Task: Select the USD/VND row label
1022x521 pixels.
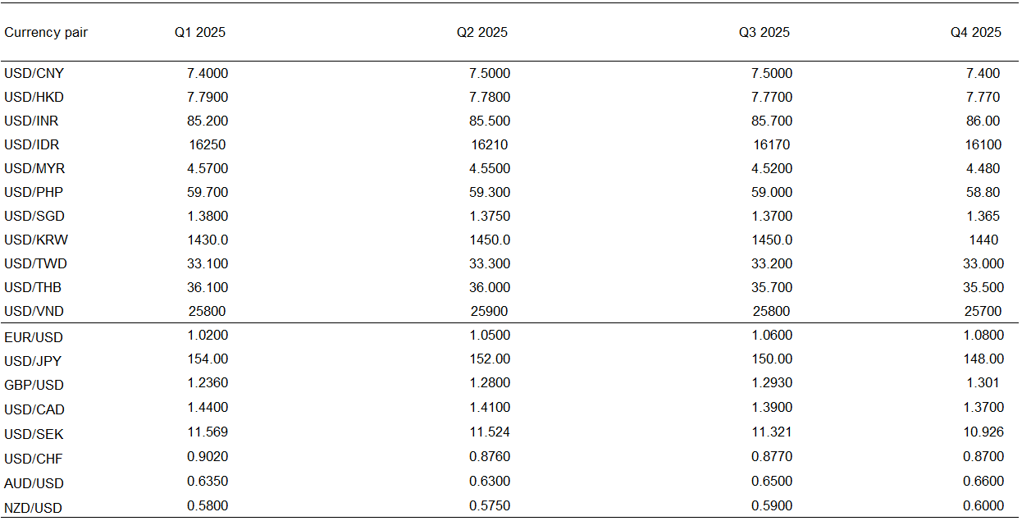Action: tap(35, 311)
